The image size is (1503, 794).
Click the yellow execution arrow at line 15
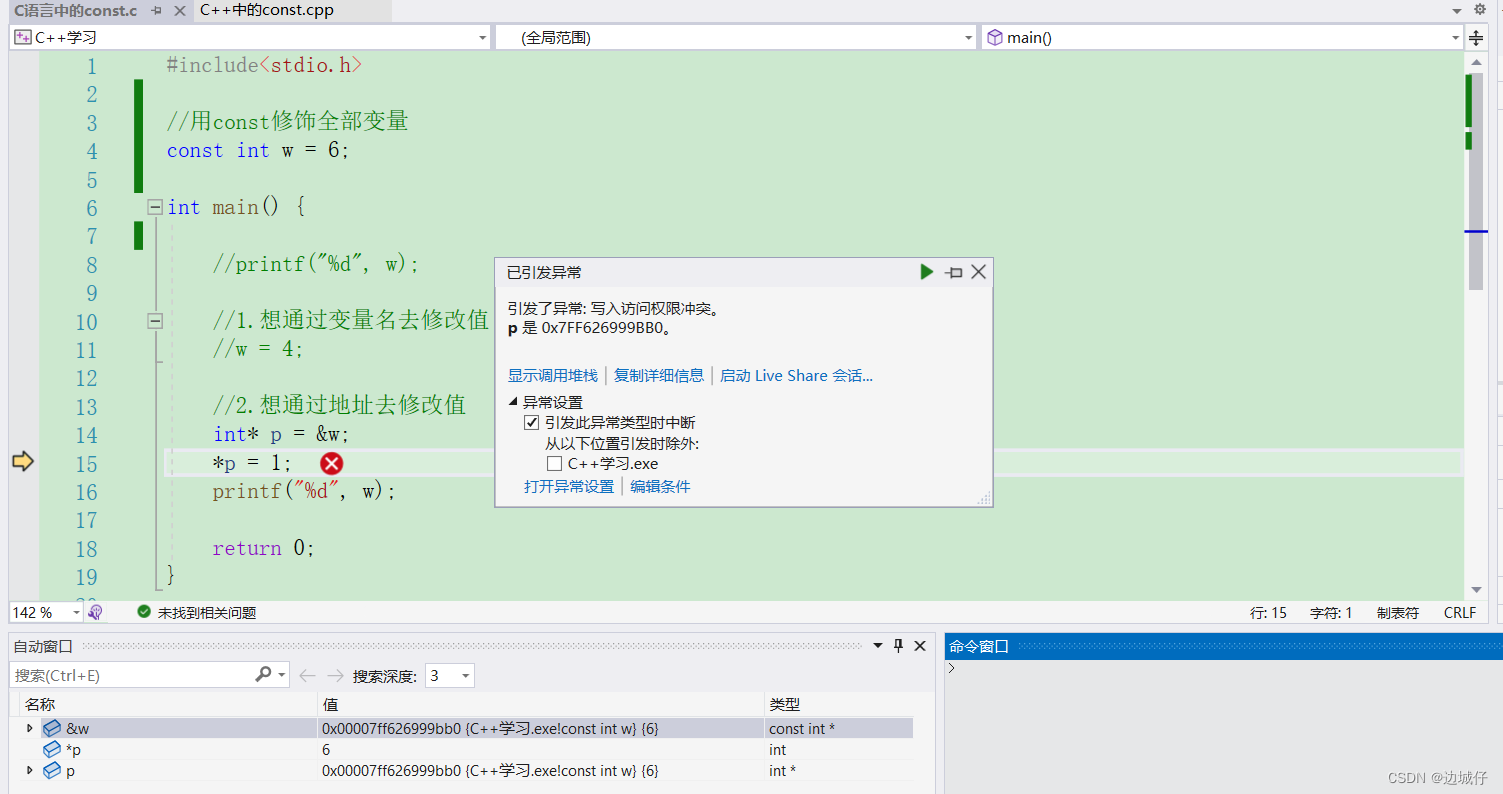pos(22,462)
